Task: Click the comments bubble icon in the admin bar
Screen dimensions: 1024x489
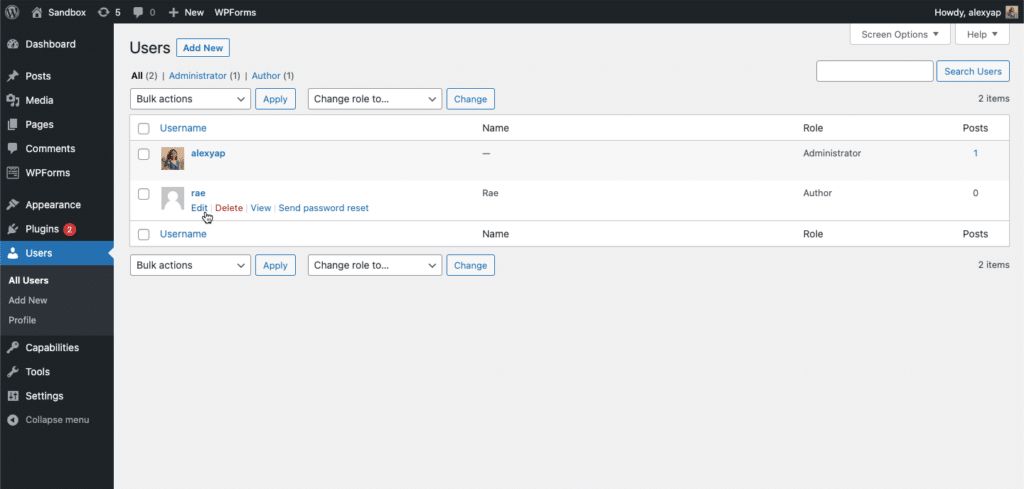Action: tap(138, 12)
